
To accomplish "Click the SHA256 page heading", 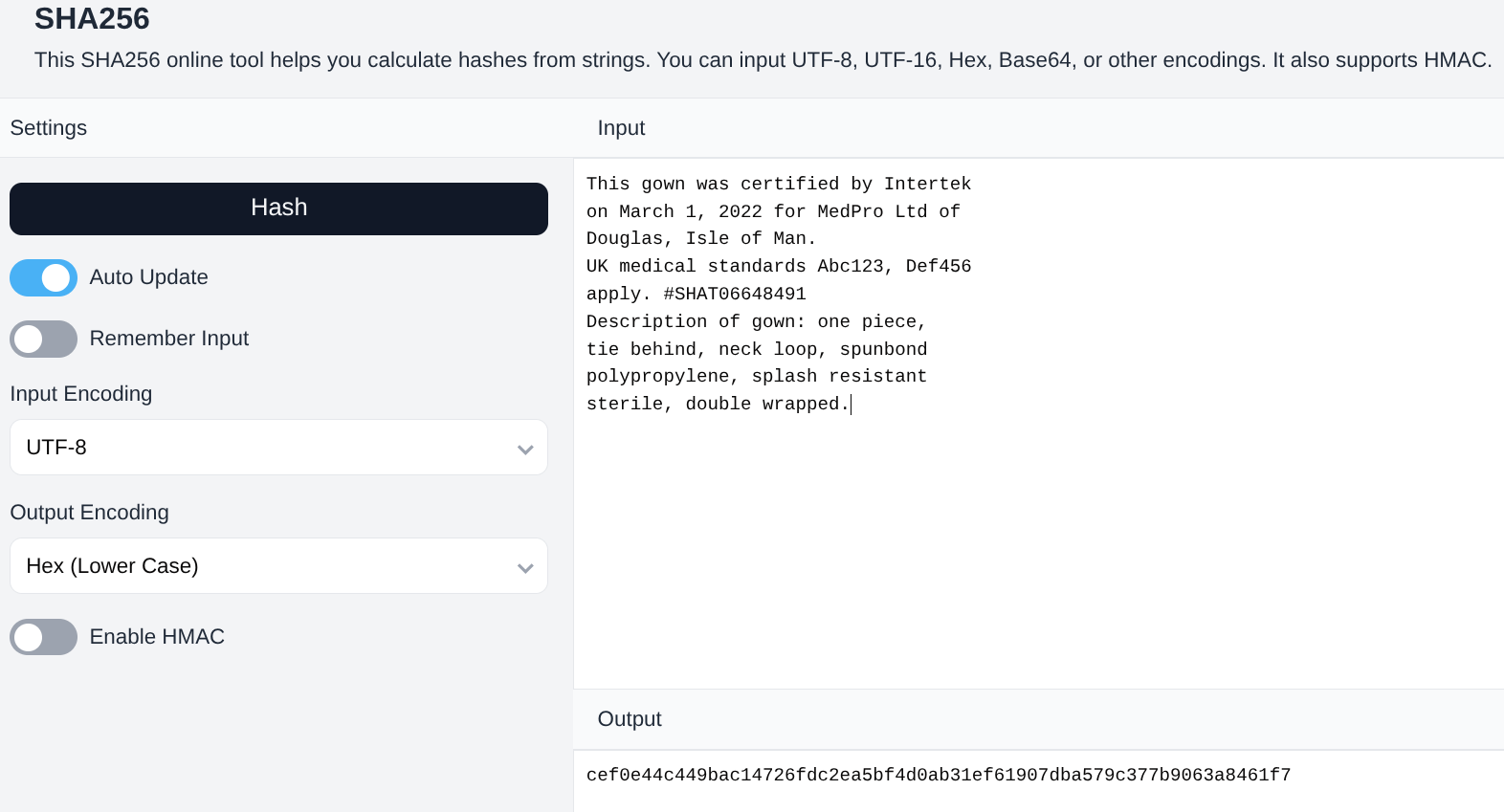I will pos(92,19).
